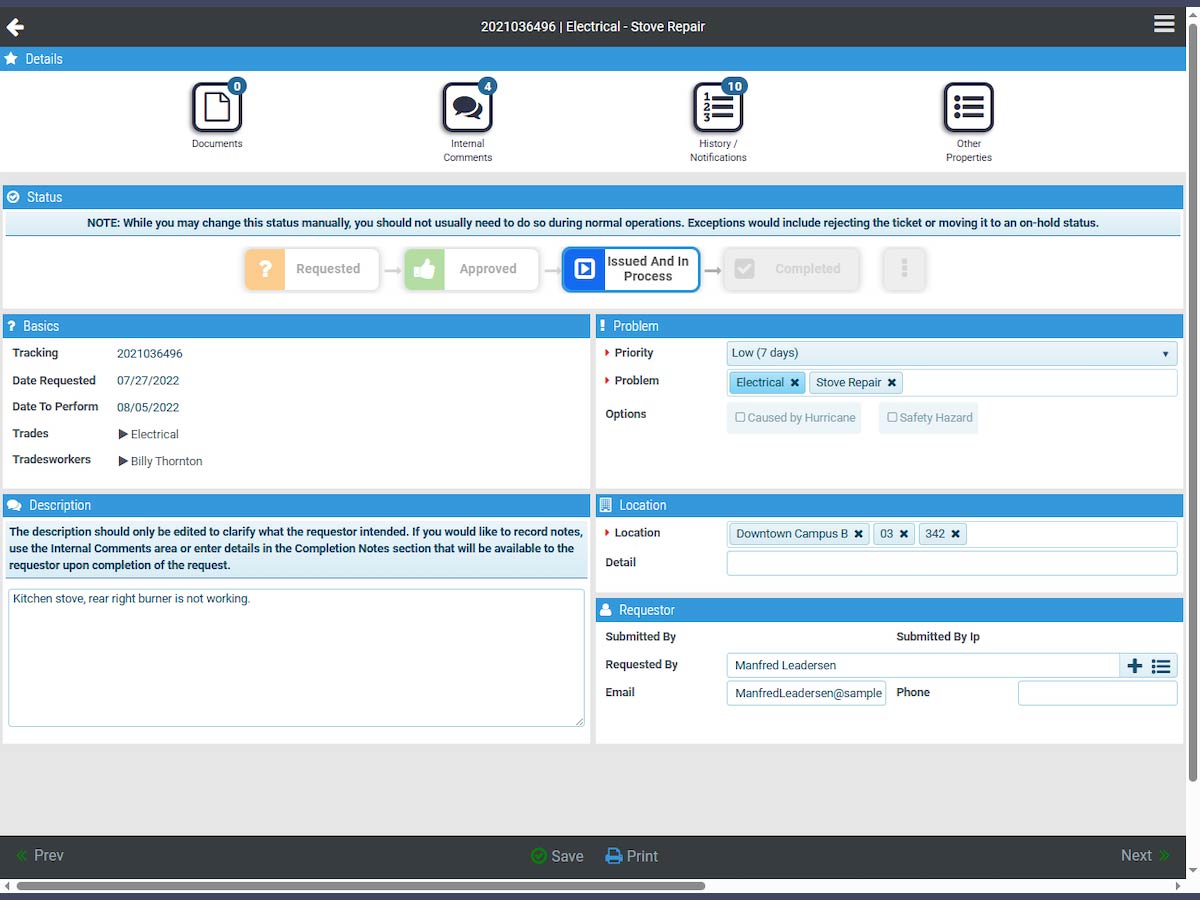1200x900 pixels.
Task: Click the location Detail field
Action: 952,563
